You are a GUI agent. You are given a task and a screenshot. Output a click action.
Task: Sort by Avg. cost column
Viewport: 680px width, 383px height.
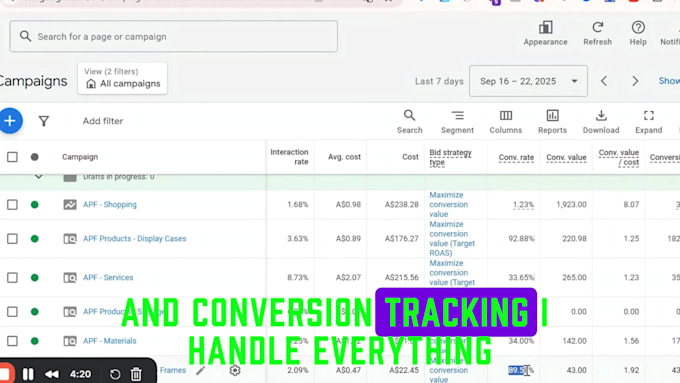coord(344,157)
